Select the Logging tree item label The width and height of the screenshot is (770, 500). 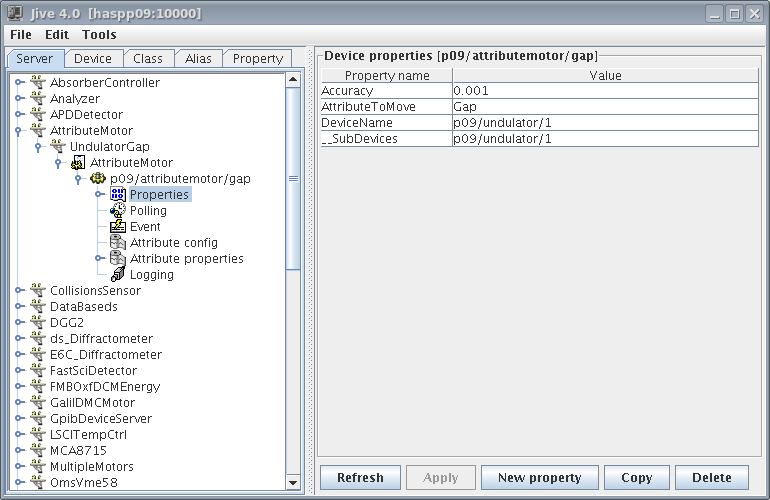click(x=152, y=275)
